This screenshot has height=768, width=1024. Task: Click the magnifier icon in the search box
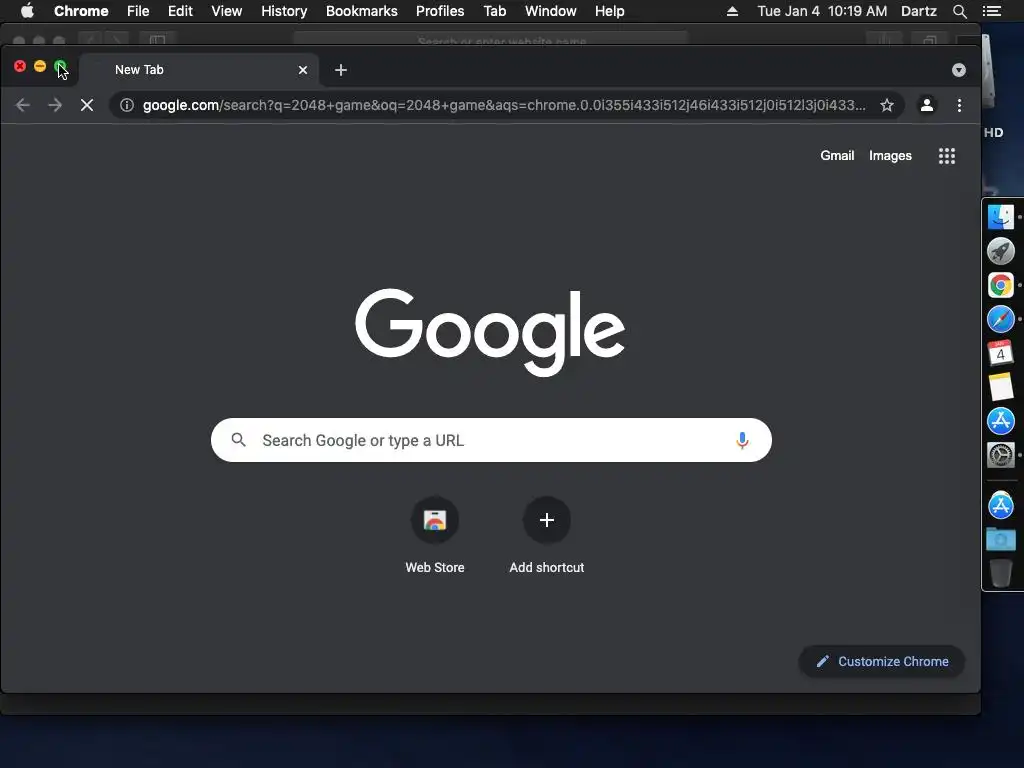[x=239, y=440]
